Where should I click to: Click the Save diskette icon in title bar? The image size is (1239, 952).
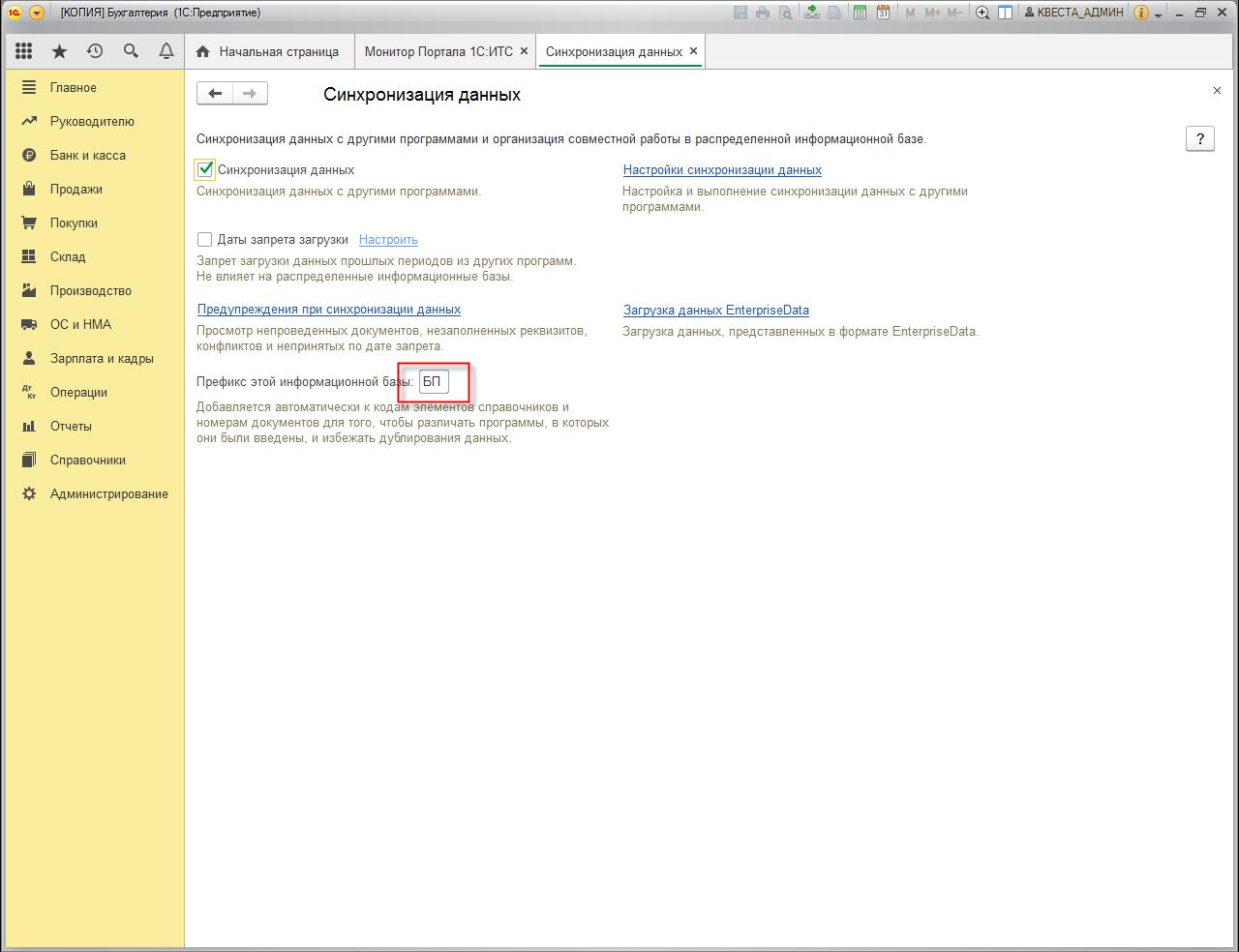[740, 13]
